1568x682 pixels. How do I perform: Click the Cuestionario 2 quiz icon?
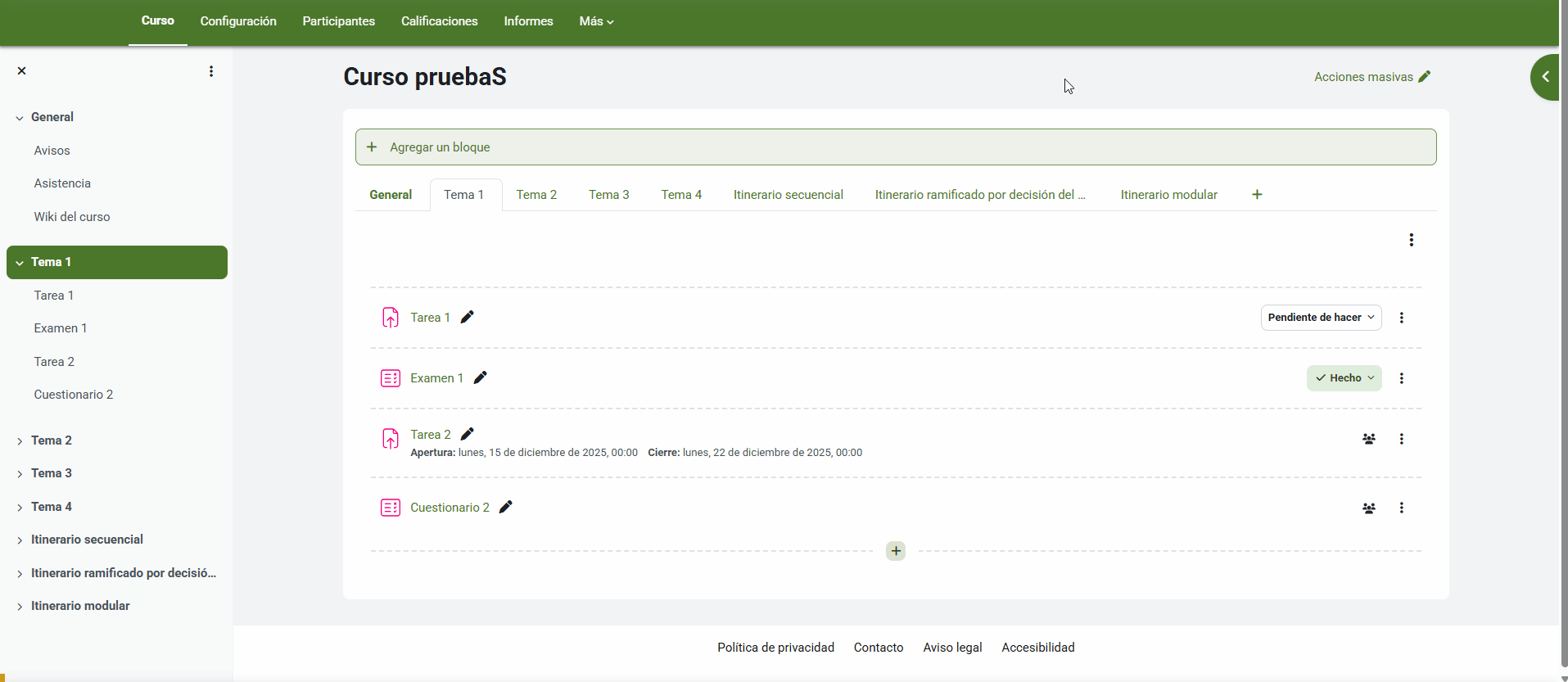click(x=391, y=508)
